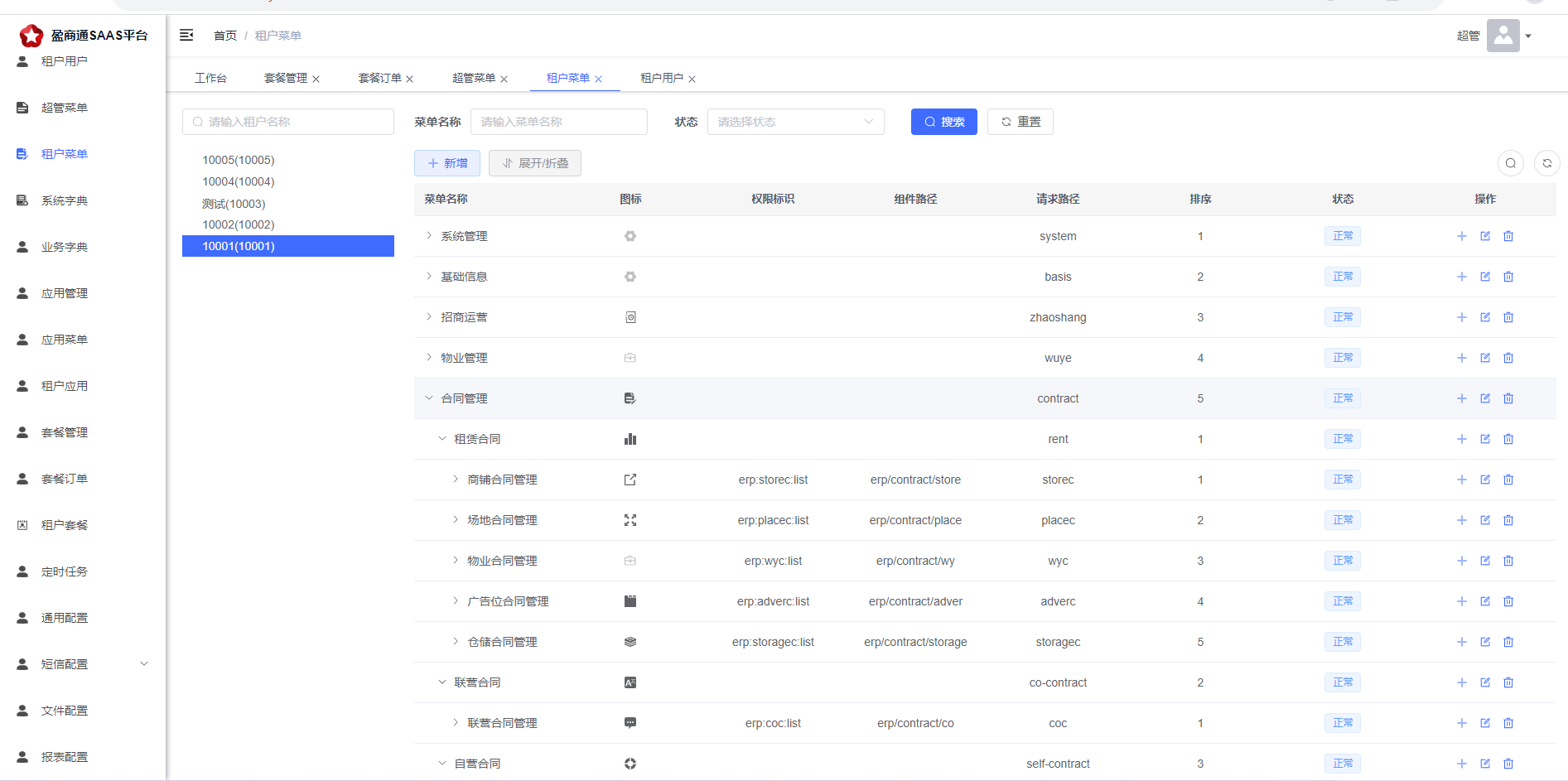Expand the 招商运营 row
Image resolution: width=1568 pixels, height=781 pixels.
(429, 317)
